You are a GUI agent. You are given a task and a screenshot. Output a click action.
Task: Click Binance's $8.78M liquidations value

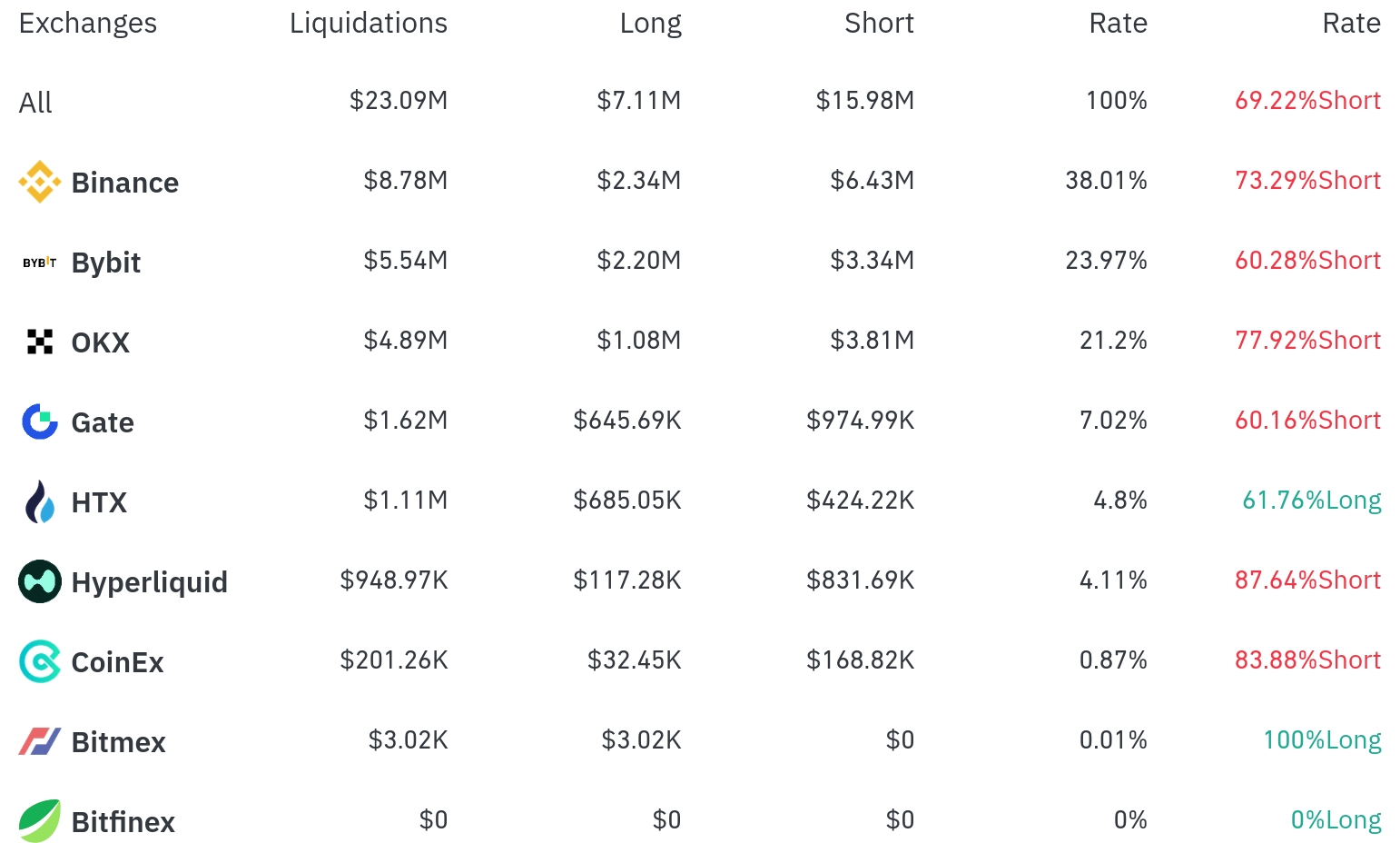[x=406, y=181]
